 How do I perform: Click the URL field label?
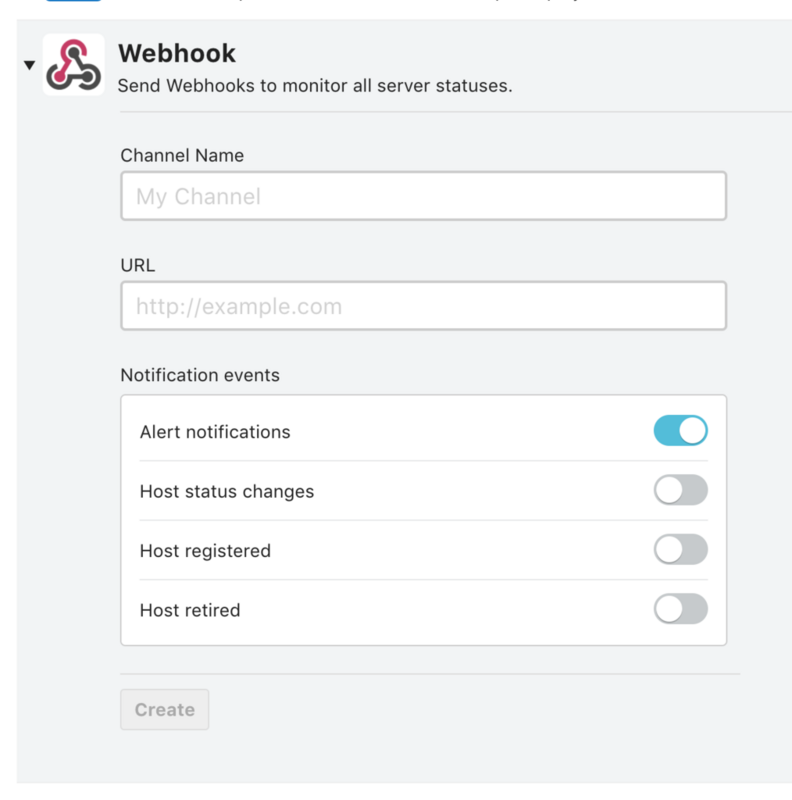[138, 265]
